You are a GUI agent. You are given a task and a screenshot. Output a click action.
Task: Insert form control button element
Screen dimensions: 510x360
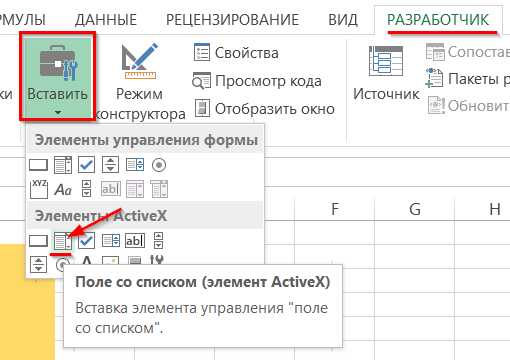[x=38, y=165]
